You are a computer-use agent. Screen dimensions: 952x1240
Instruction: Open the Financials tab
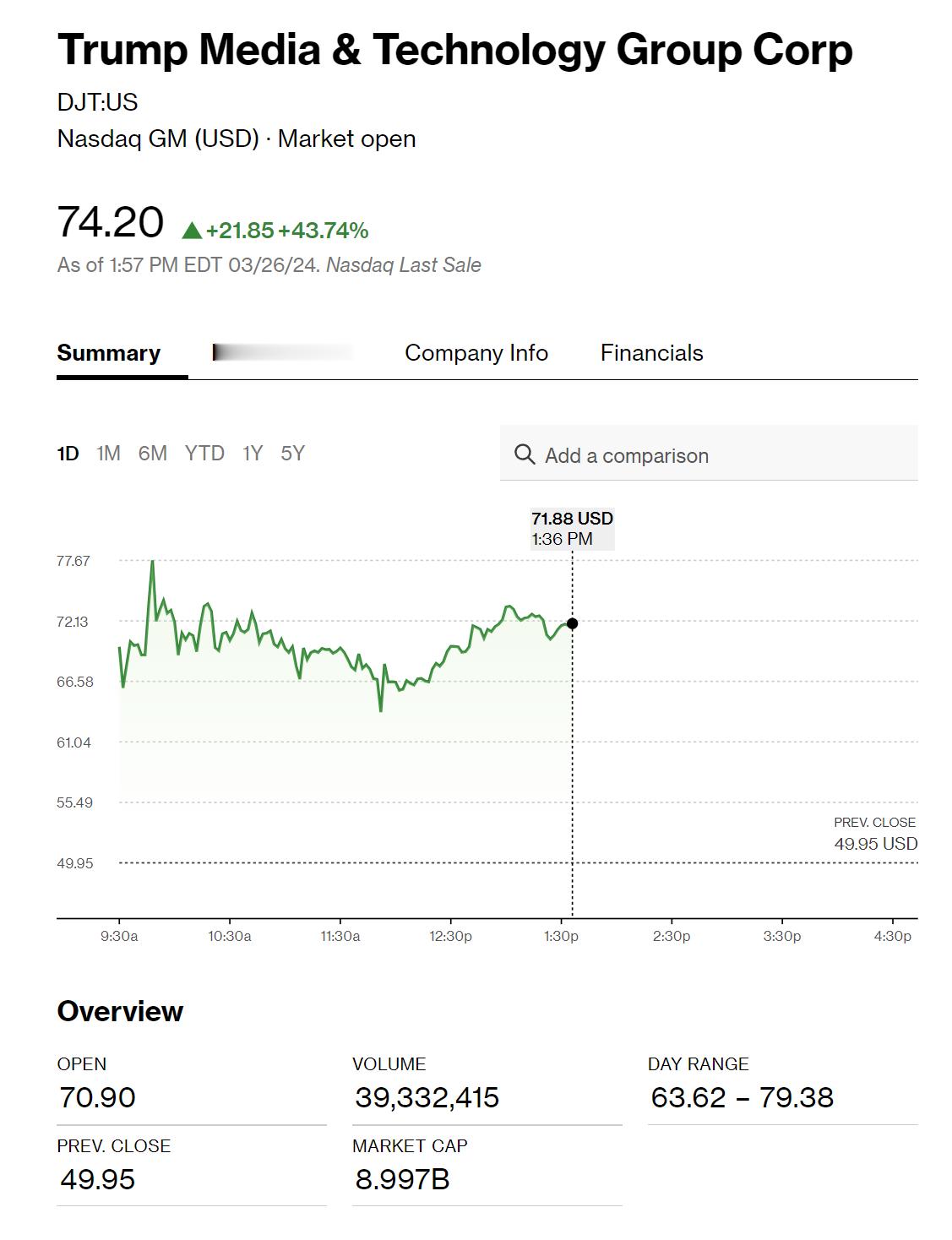click(x=651, y=353)
